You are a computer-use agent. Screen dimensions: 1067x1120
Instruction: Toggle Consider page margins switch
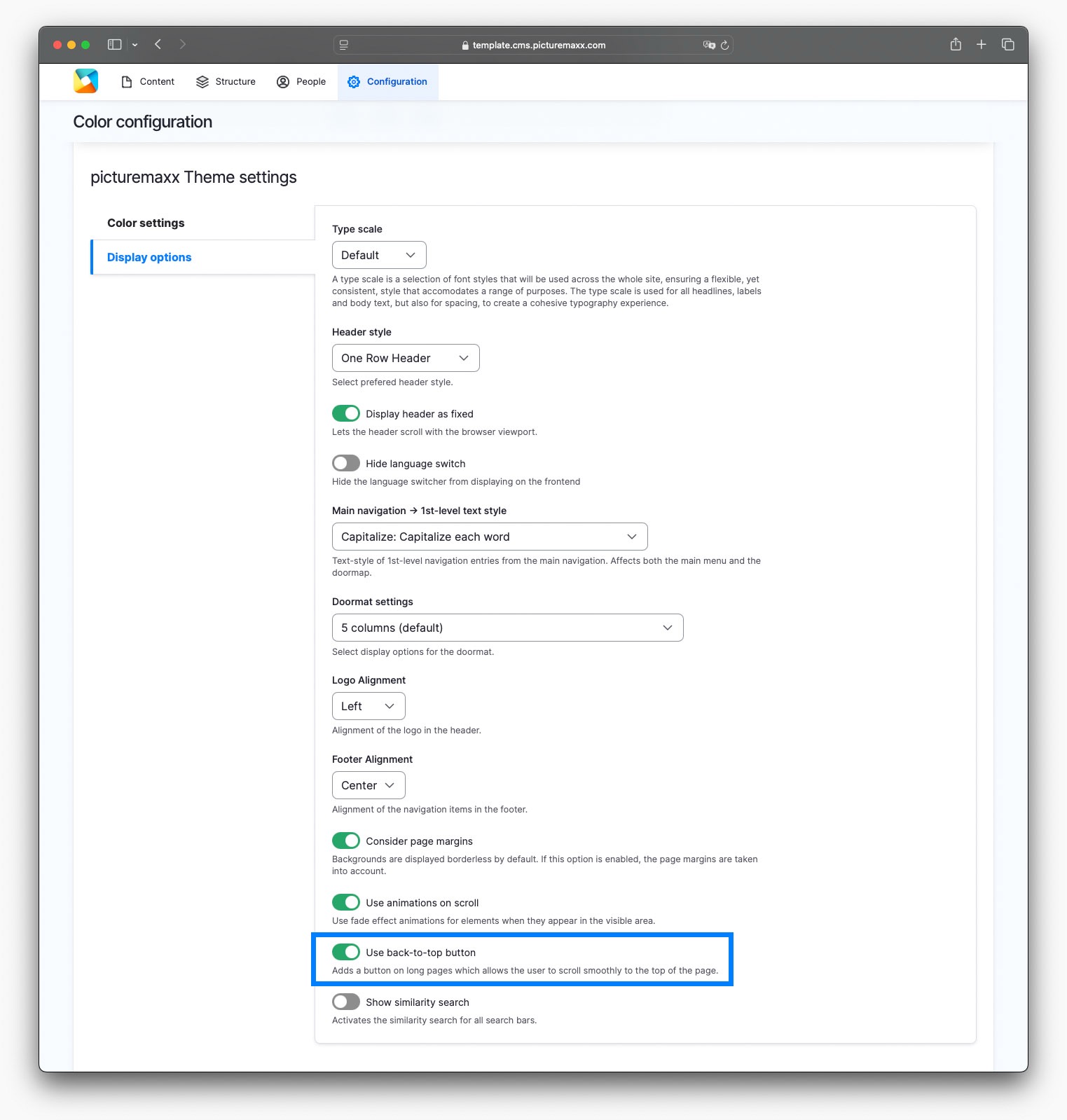346,841
